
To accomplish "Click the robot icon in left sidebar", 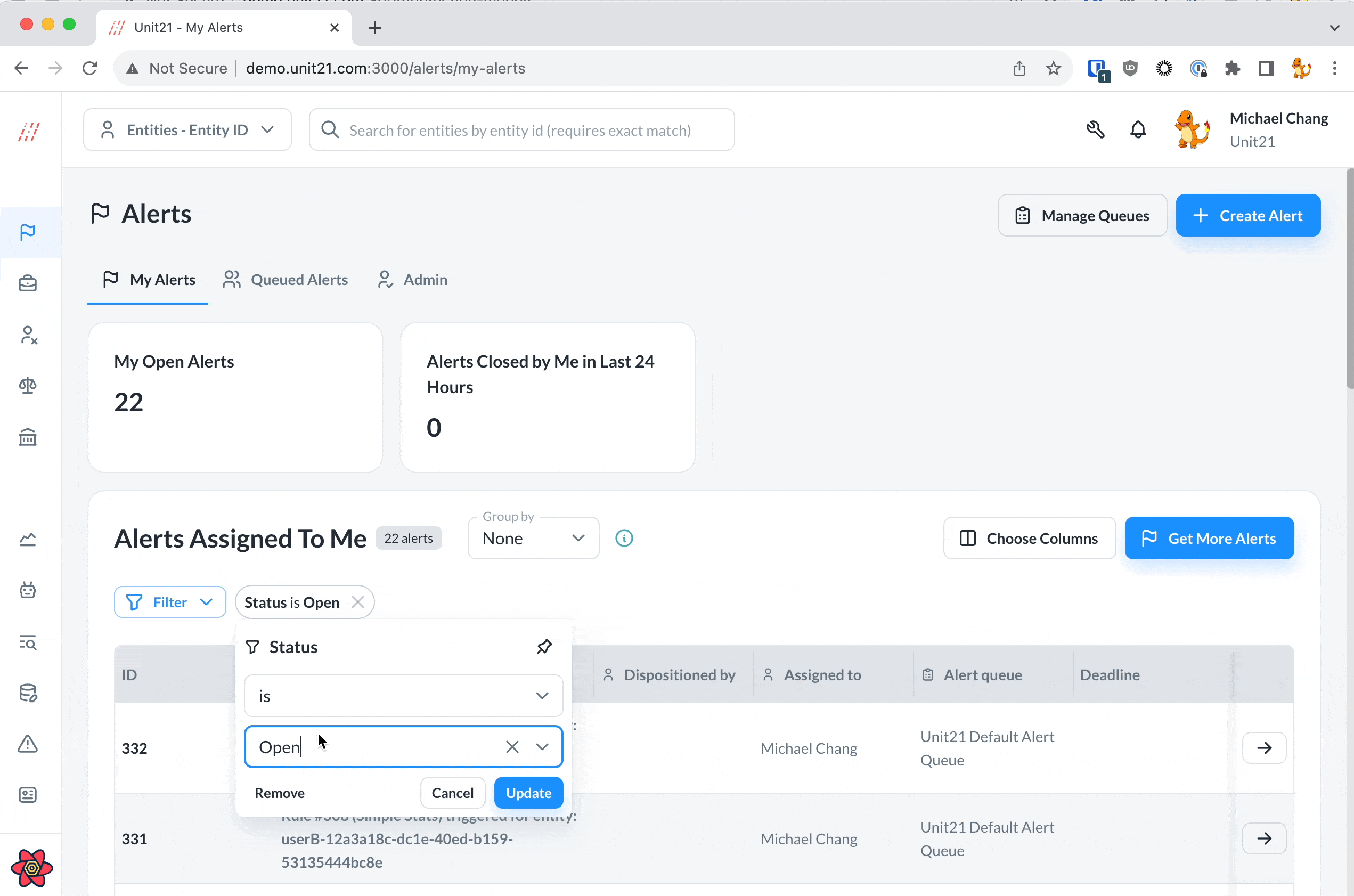I will tap(27, 590).
